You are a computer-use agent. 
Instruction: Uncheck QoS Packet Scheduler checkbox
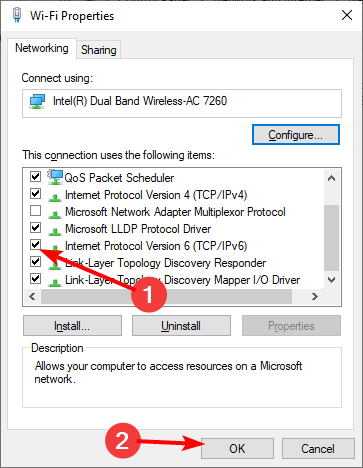[35, 176]
